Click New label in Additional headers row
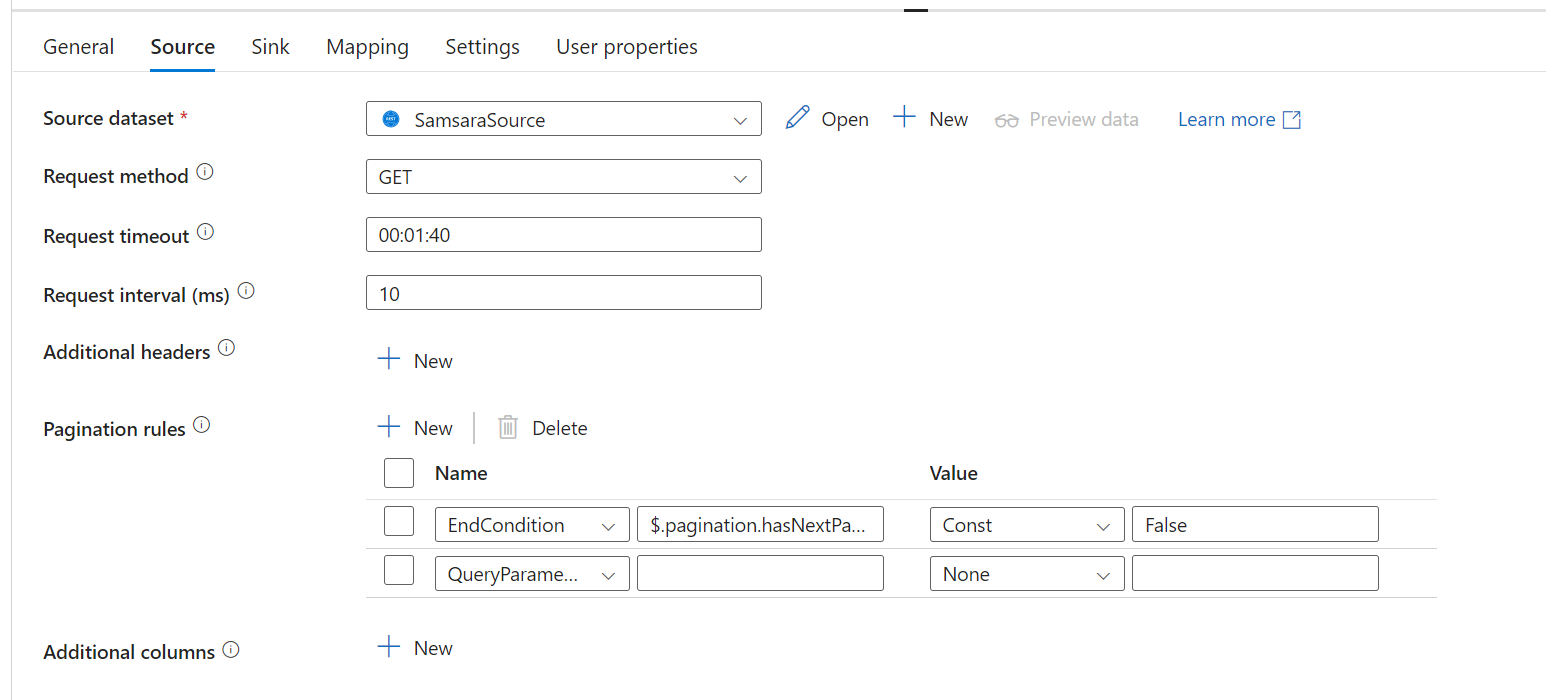This screenshot has width=1546, height=700. point(433,361)
